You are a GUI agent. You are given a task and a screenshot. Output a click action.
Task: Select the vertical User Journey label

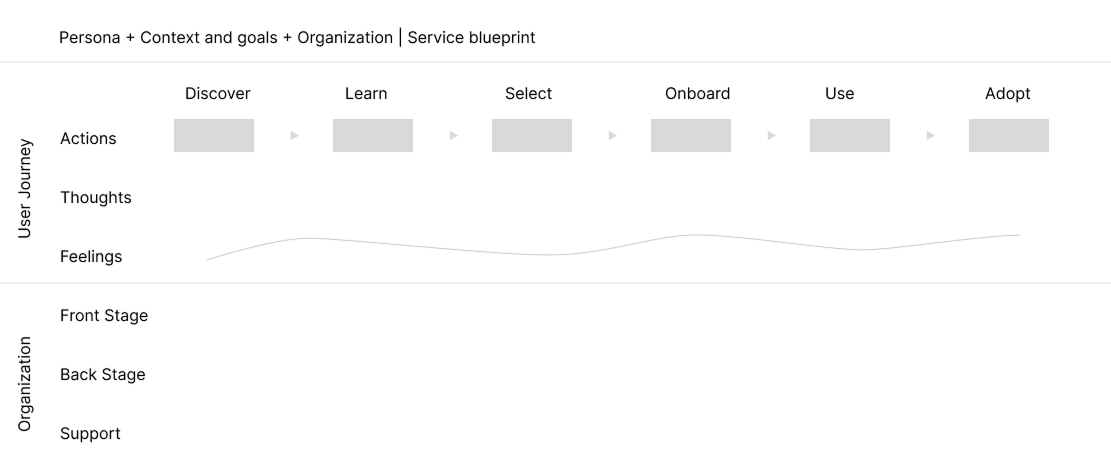point(26,188)
